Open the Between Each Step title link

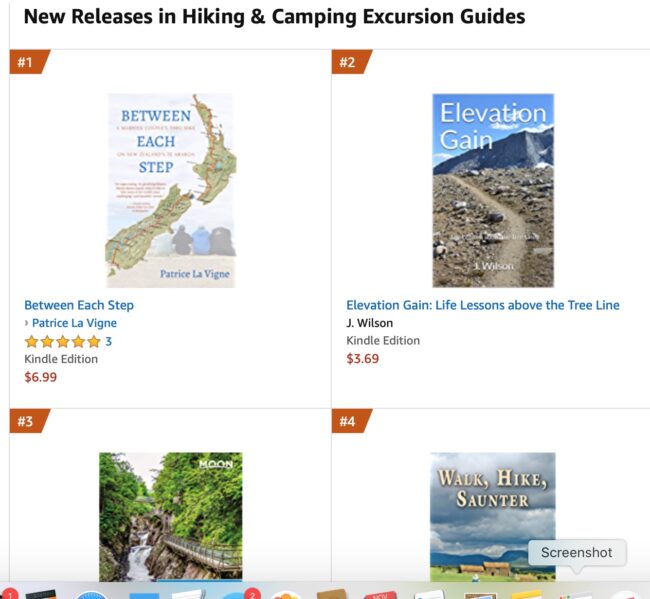coord(79,305)
